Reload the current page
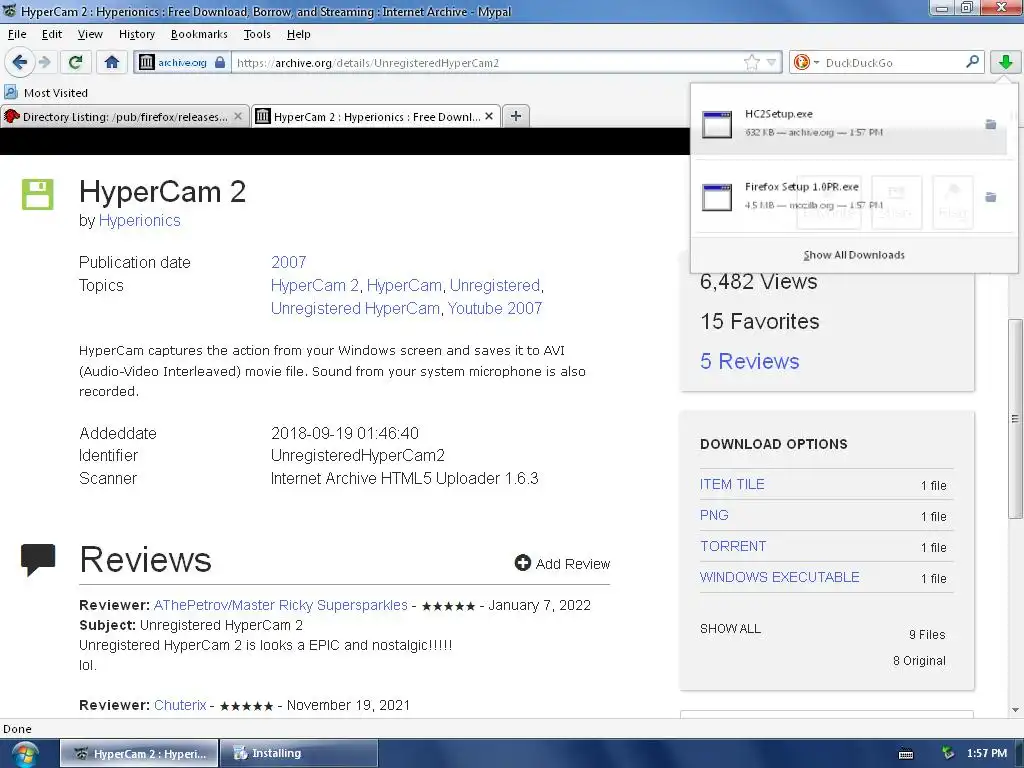The width and height of the screenshot is (1024, 768). [x=75, y=63]
